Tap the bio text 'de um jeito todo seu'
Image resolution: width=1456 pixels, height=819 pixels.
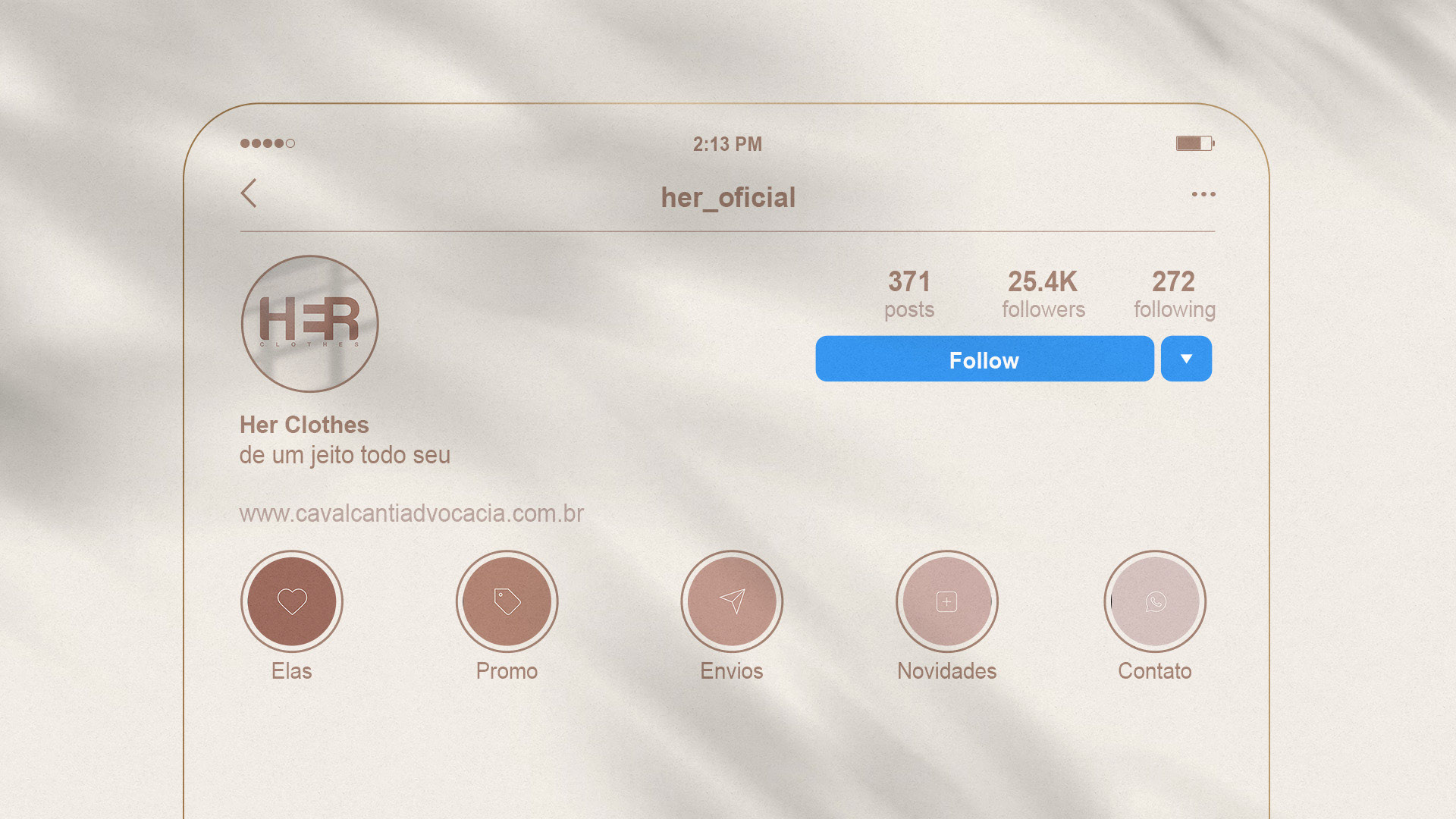point(345,455)
